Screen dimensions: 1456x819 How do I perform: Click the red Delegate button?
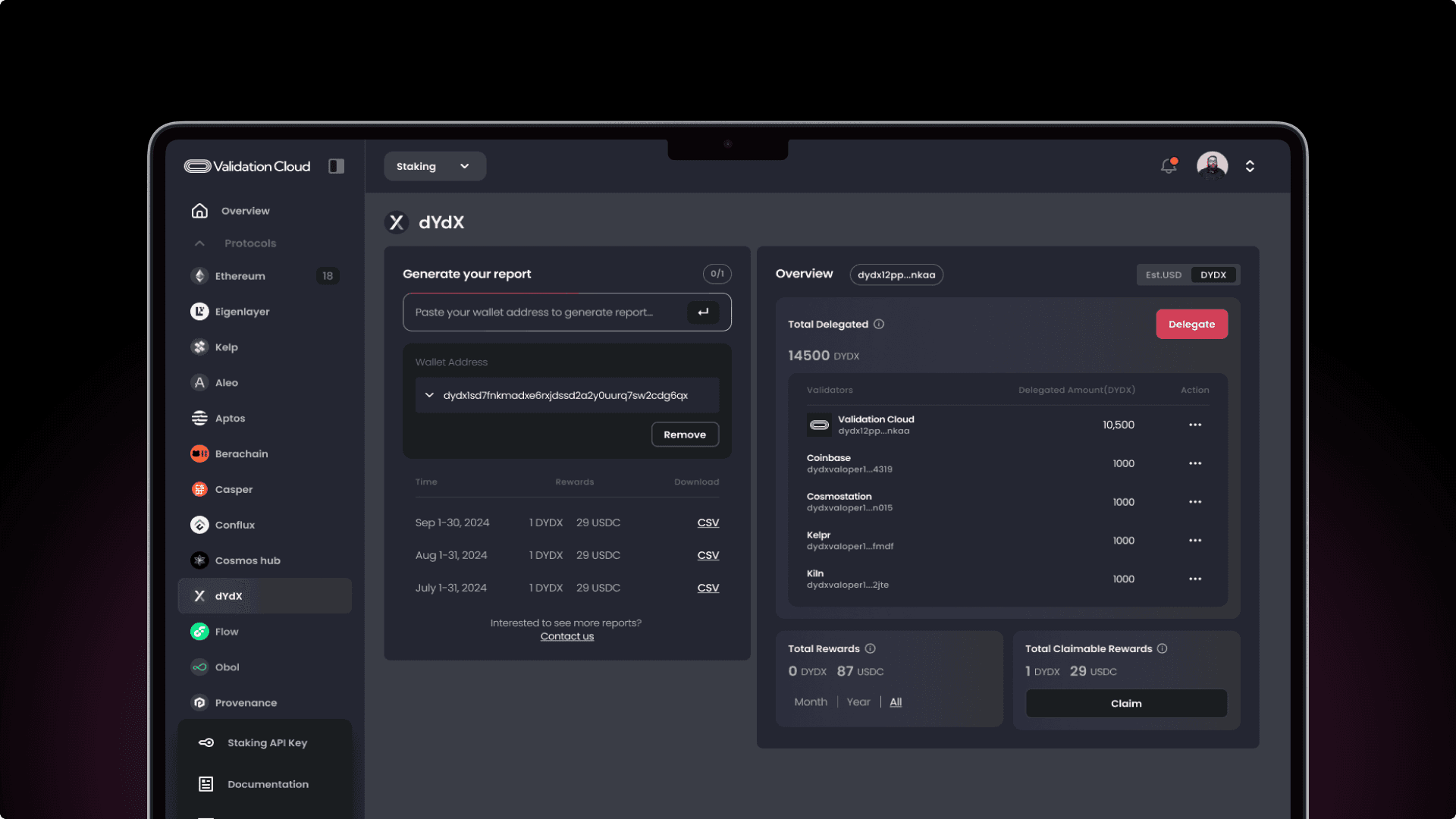click(x=1191, y=324)
